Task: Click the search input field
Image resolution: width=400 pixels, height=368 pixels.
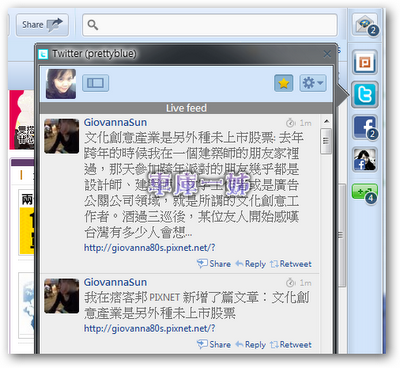Action: click(210, 25)
